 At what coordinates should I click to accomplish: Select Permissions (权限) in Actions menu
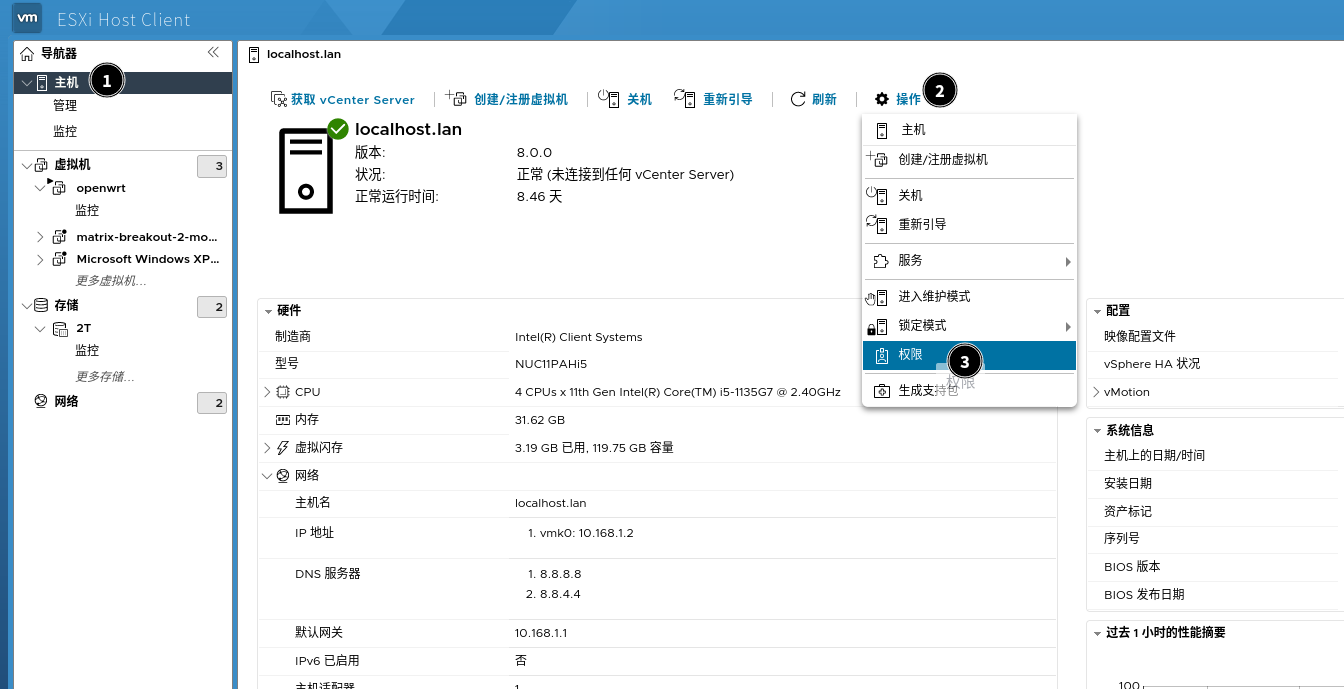[x=969, y=355]
